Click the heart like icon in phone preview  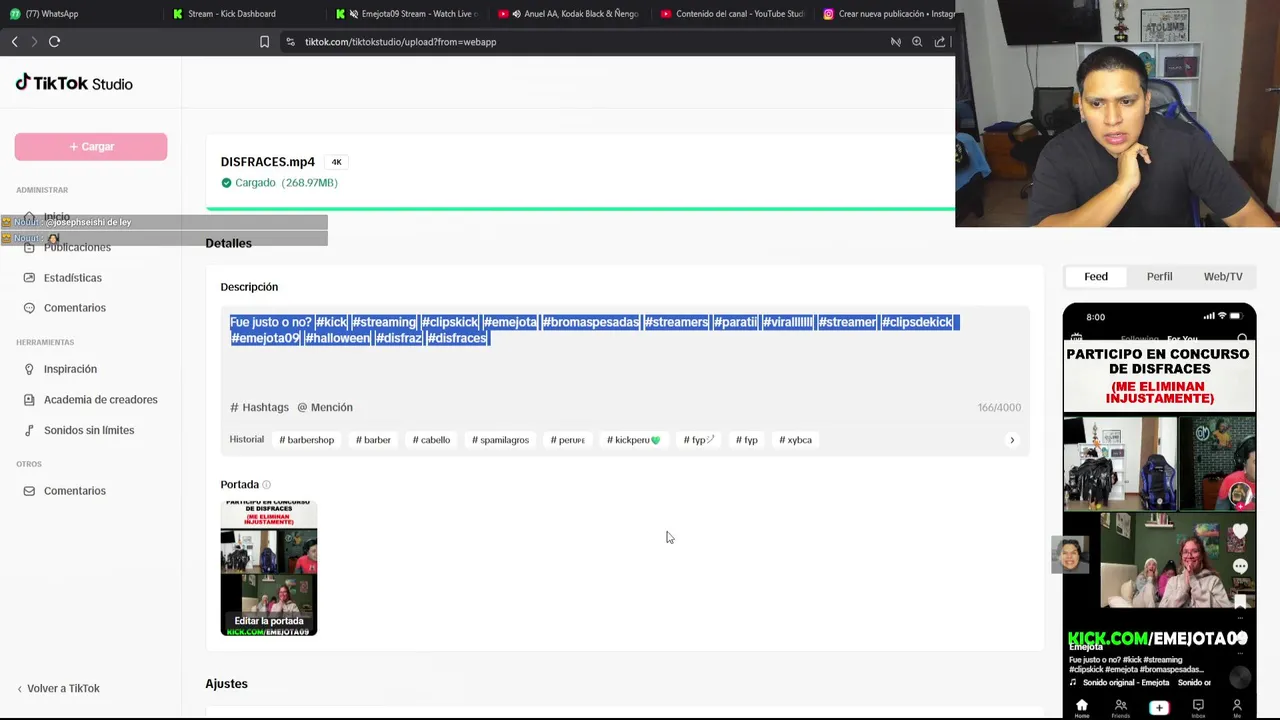tap(1240, 531)
